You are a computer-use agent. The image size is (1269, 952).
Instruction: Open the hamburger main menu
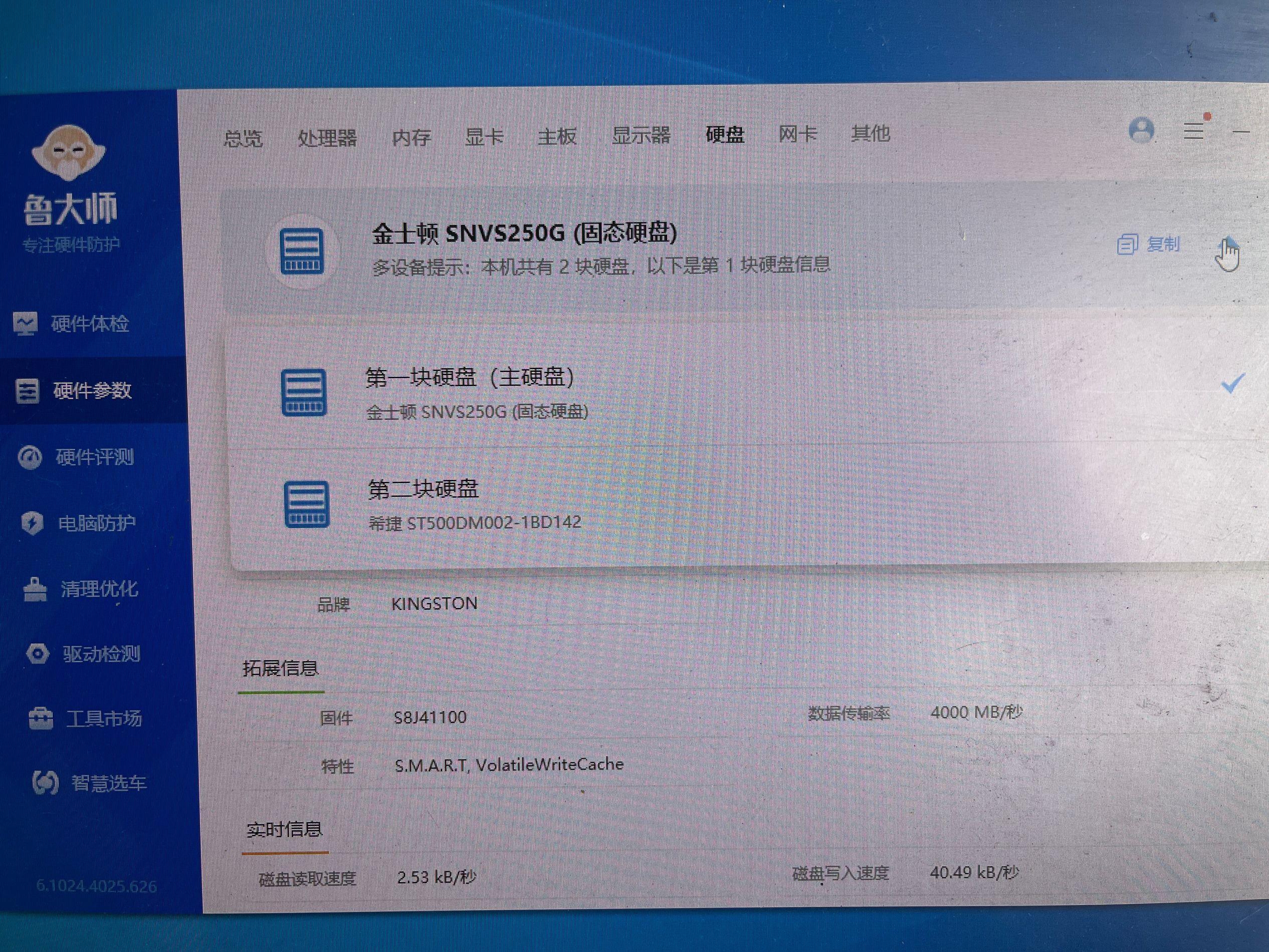click(1194, 131)
